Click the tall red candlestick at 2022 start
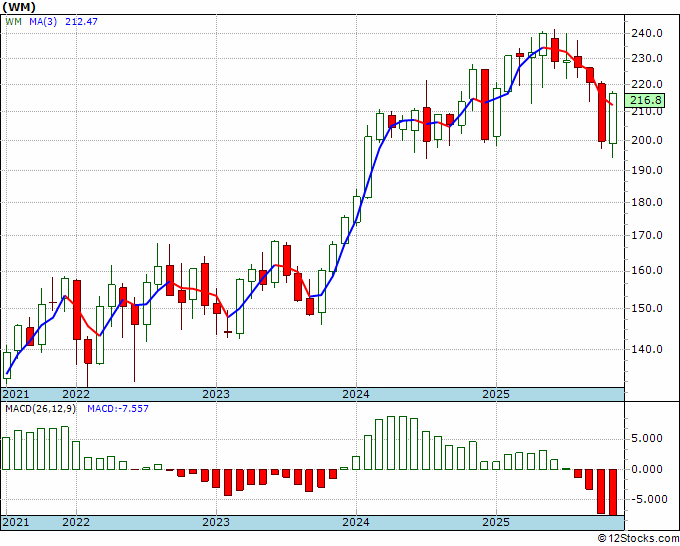Viewport: 680px width, 546px height. click(77, 310)
